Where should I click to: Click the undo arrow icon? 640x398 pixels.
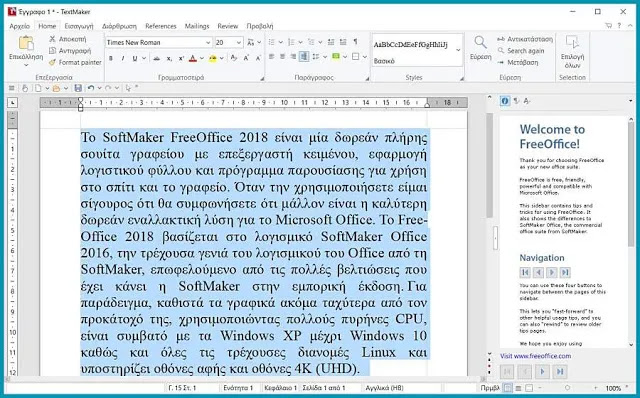91,88
